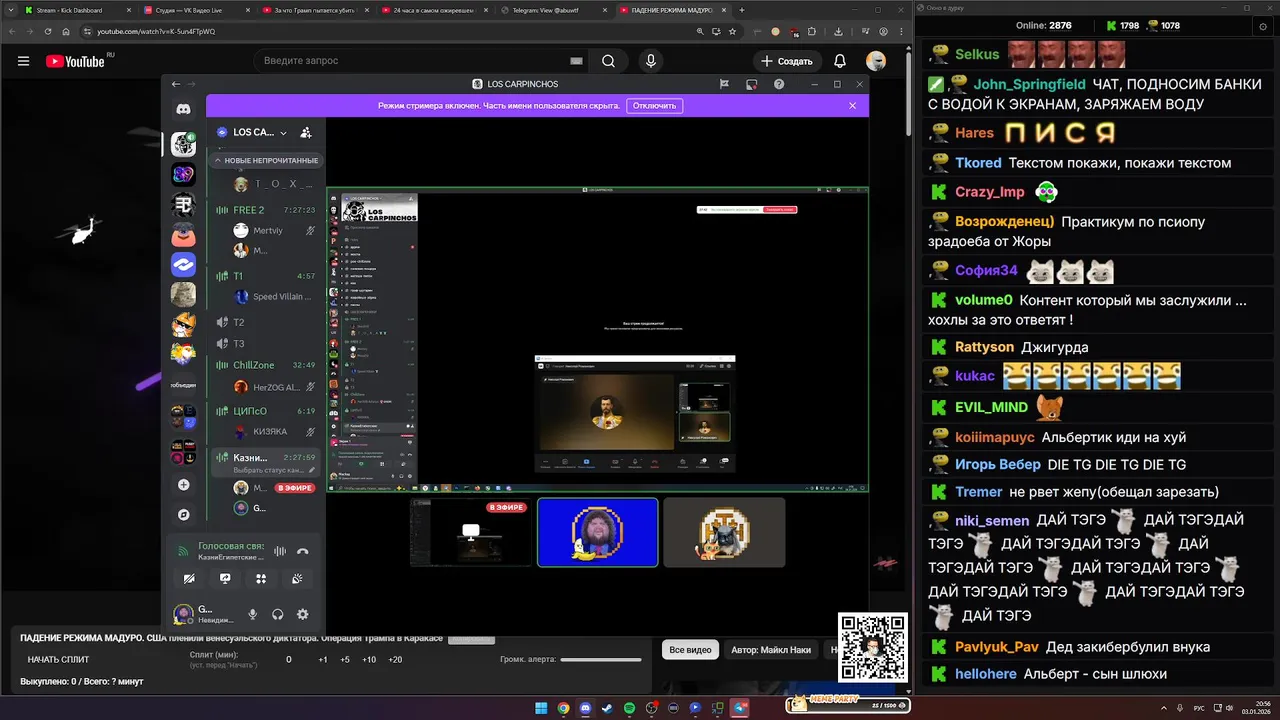Start YouTube voice search microphone
The height and width of the screenshot is (720, 1280).
pyautogui.click(x=651, y=61)
